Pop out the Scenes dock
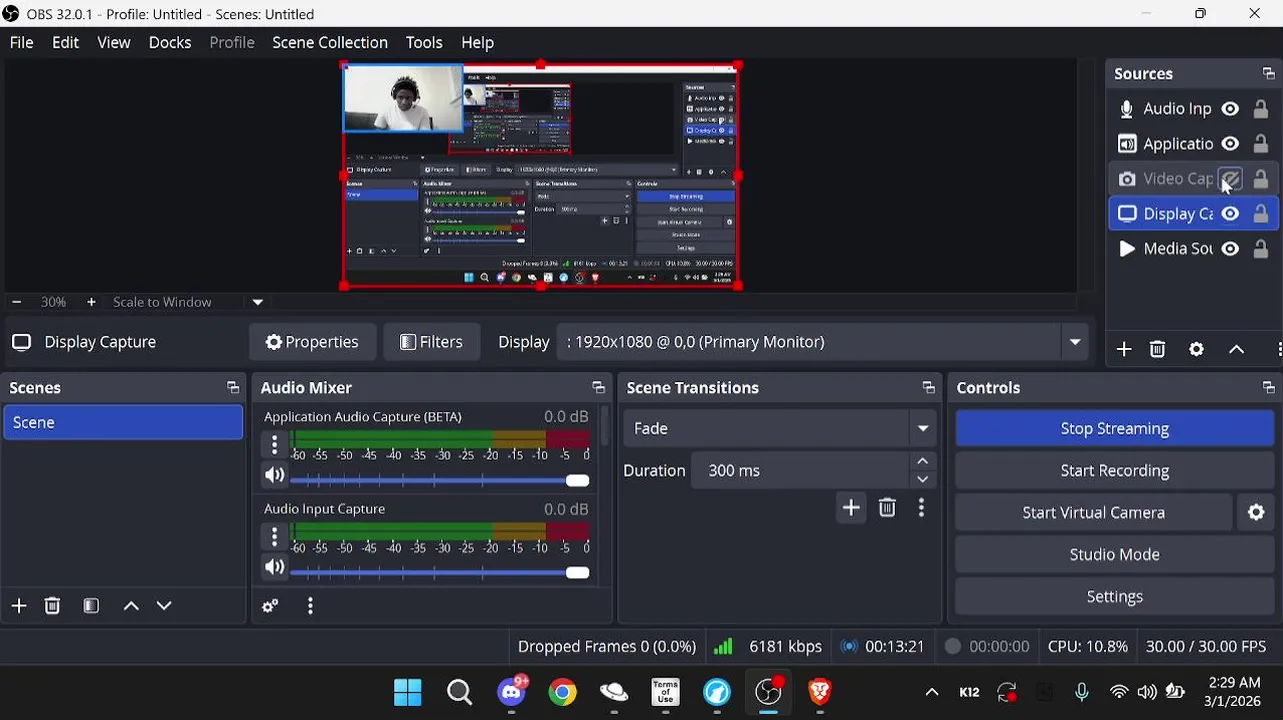Image resolution: width=1283 pixels, height=720 pixels. point(233,388)
